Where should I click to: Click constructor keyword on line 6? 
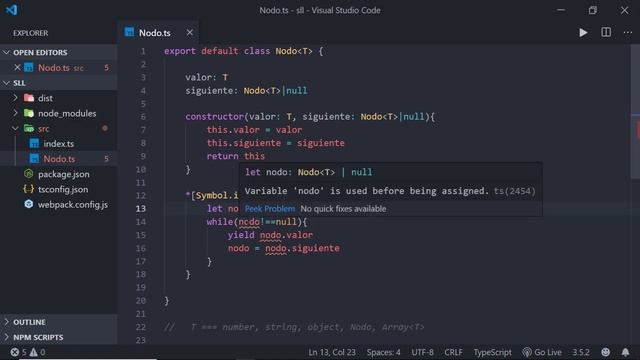click(x=215, y=117)
